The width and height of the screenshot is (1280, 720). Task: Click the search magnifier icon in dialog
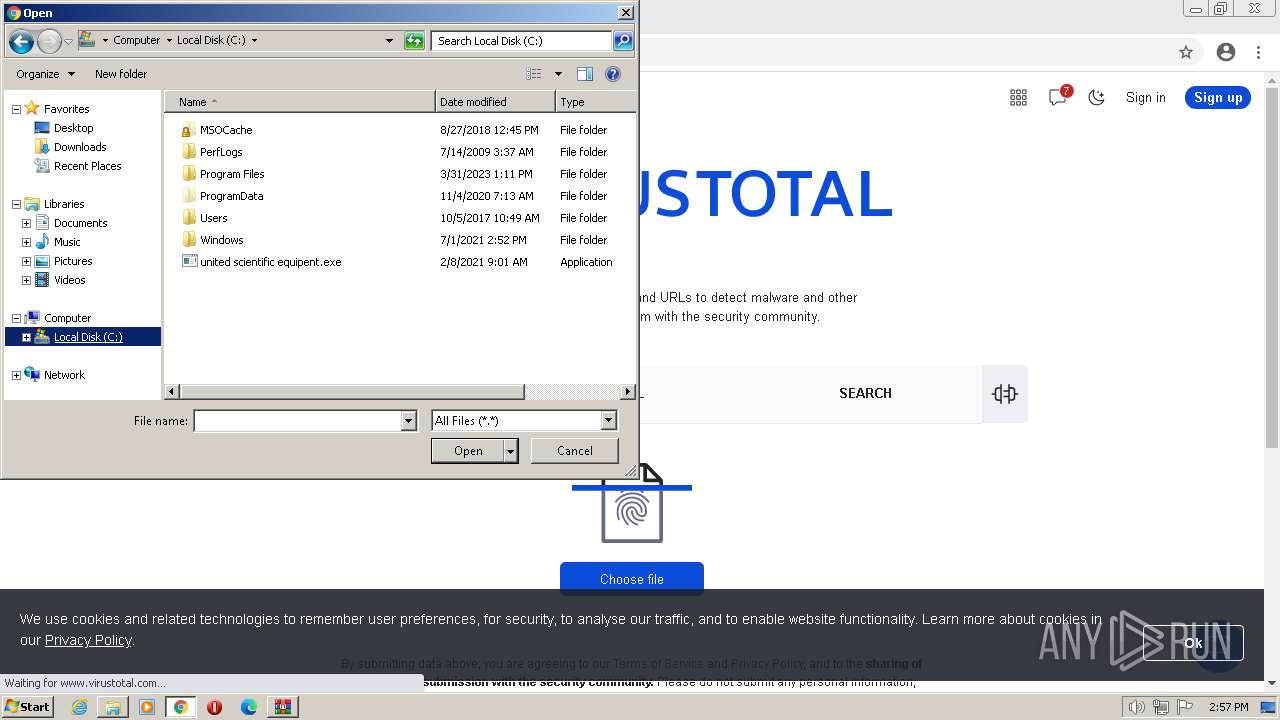623,41
